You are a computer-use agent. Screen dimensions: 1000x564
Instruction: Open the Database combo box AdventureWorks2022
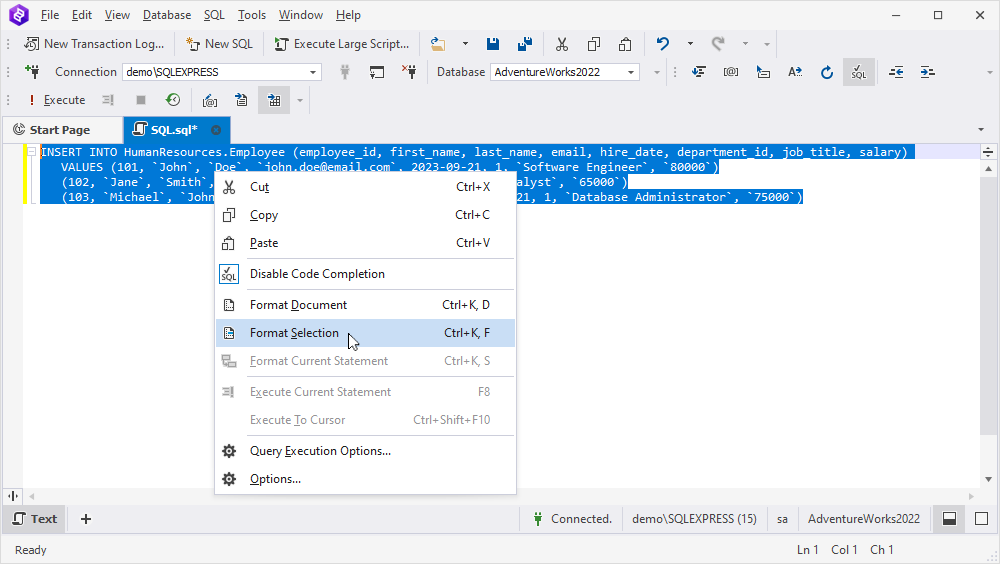[564, 72]
